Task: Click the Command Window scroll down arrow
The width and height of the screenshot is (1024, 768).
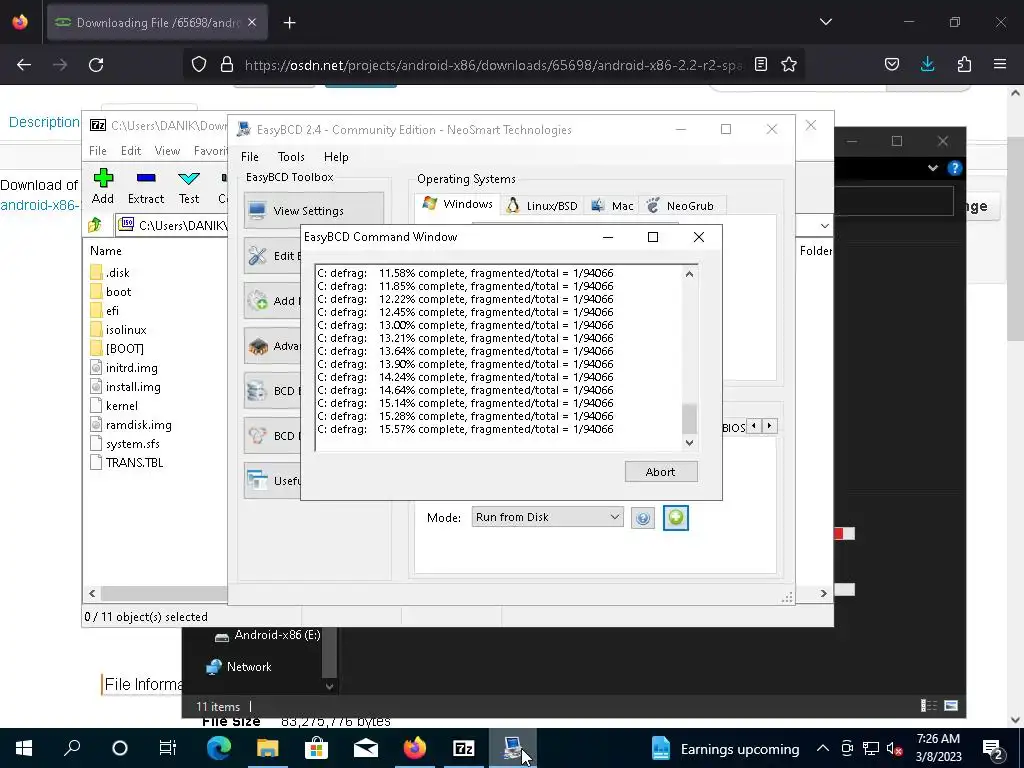Action: (689, 443)
